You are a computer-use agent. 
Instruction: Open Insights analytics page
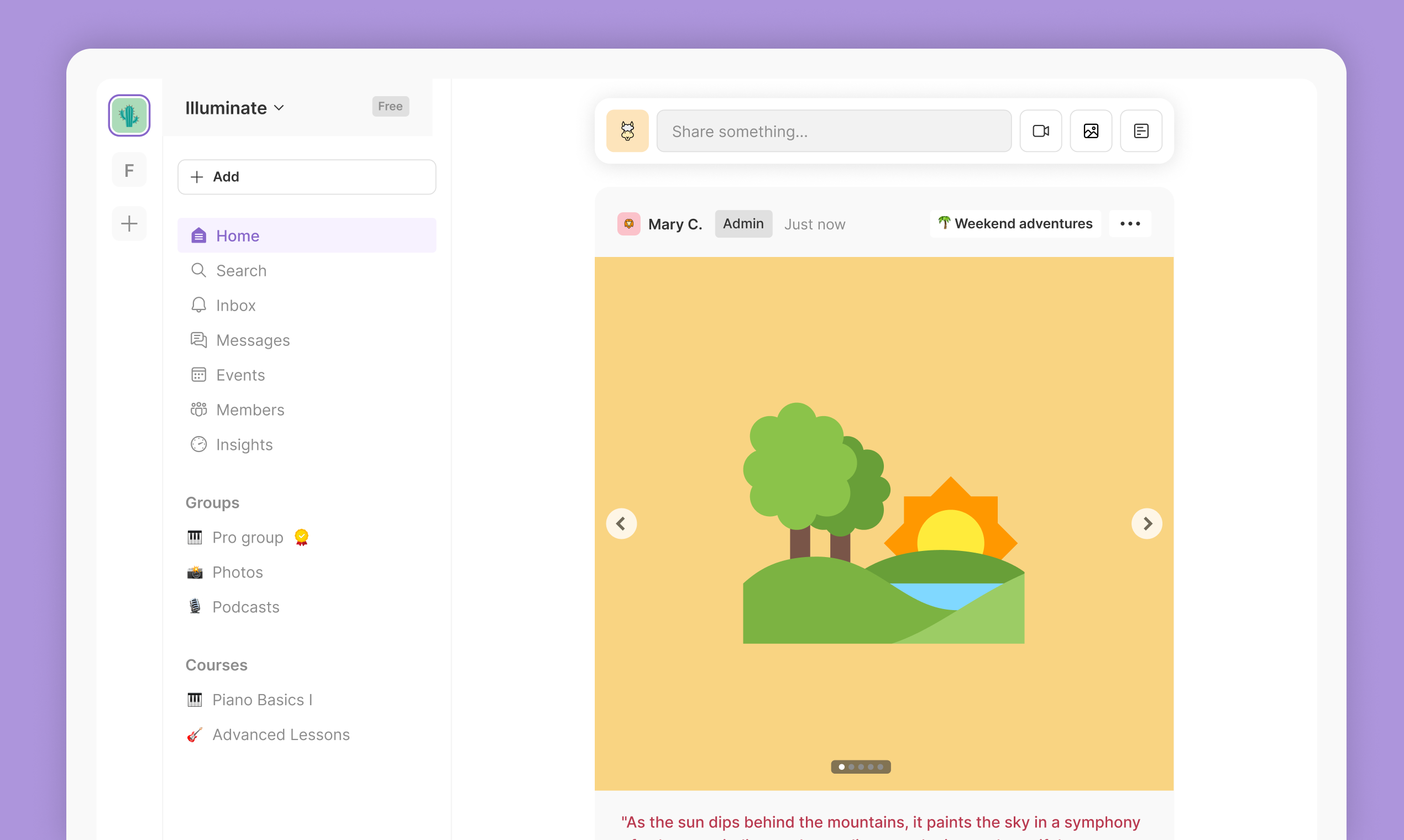click(x=307, y=444)
